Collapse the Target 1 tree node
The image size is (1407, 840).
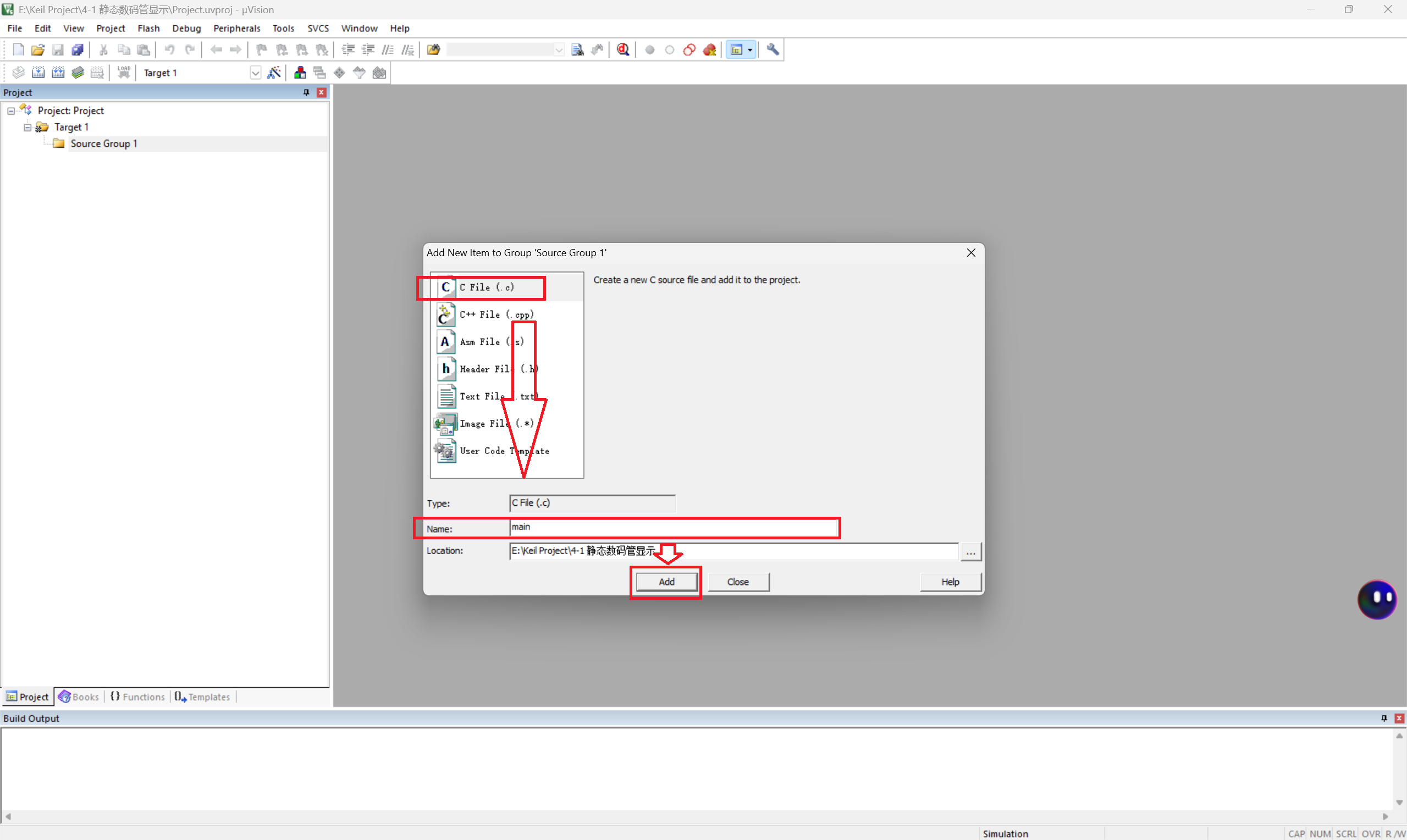[27, 128]
